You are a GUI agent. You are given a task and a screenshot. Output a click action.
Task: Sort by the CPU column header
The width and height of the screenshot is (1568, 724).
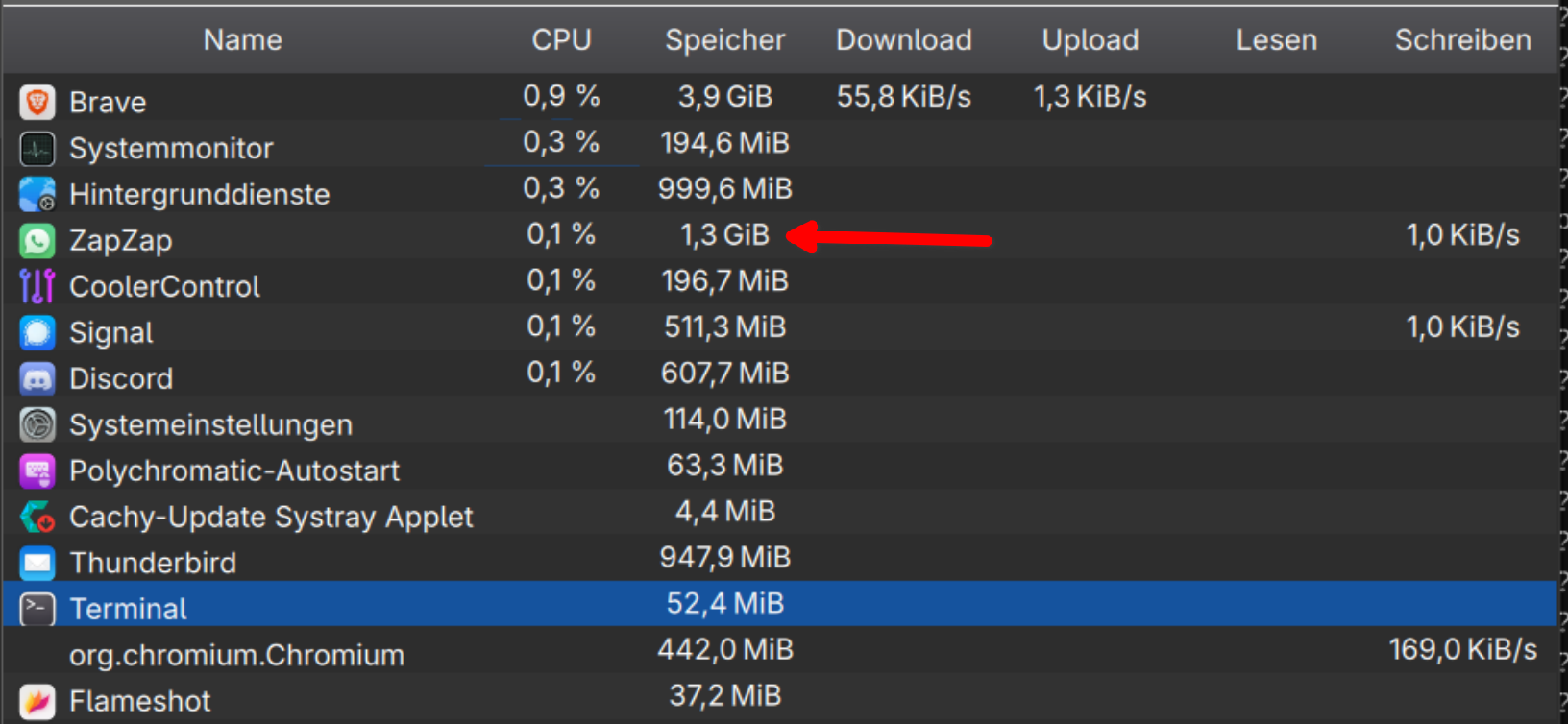pos(562,40)
